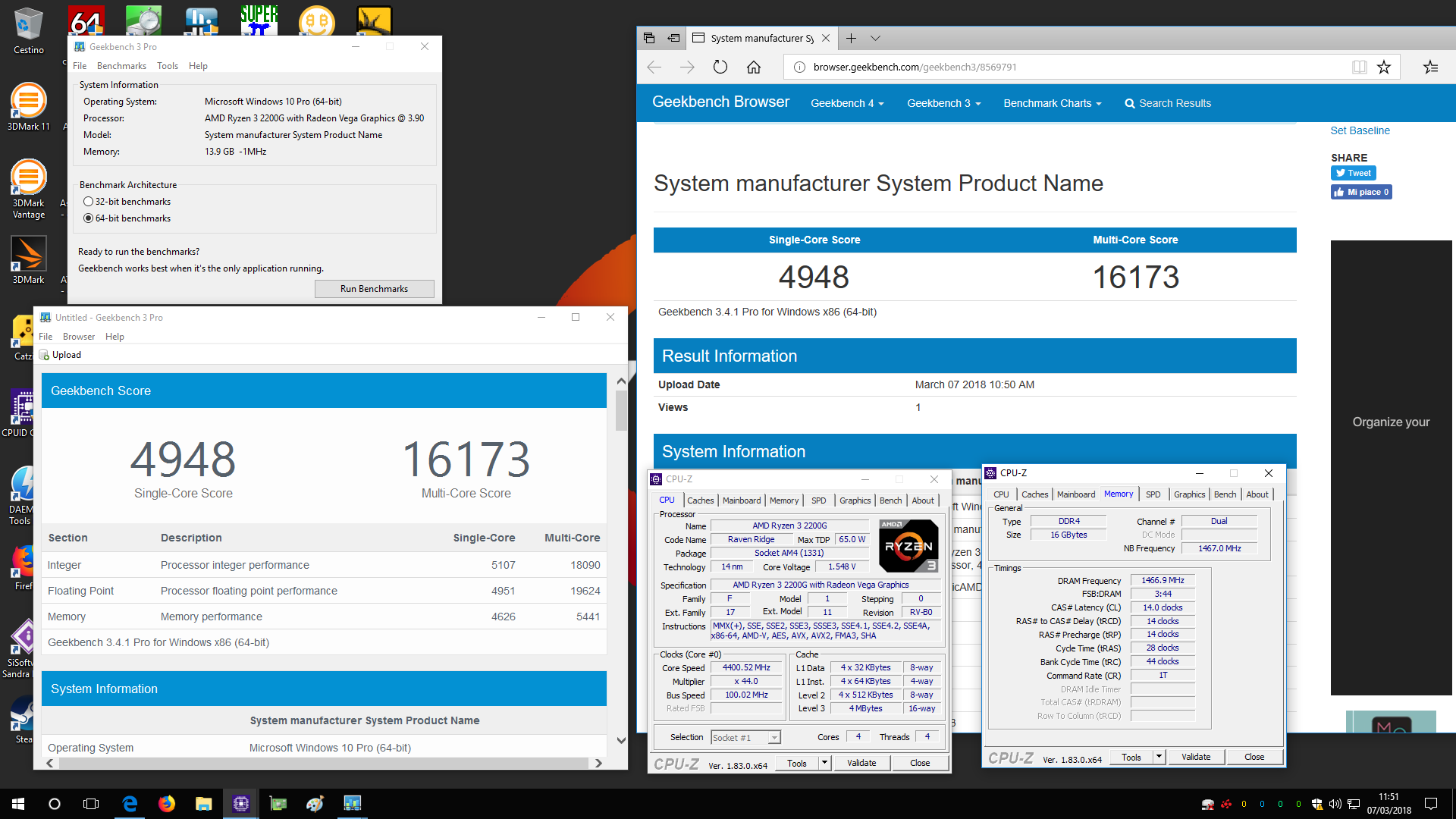This screenshot has width=1456, height=819.
Task: Select 32-bit benchmarks option
Action: [127, 202]
